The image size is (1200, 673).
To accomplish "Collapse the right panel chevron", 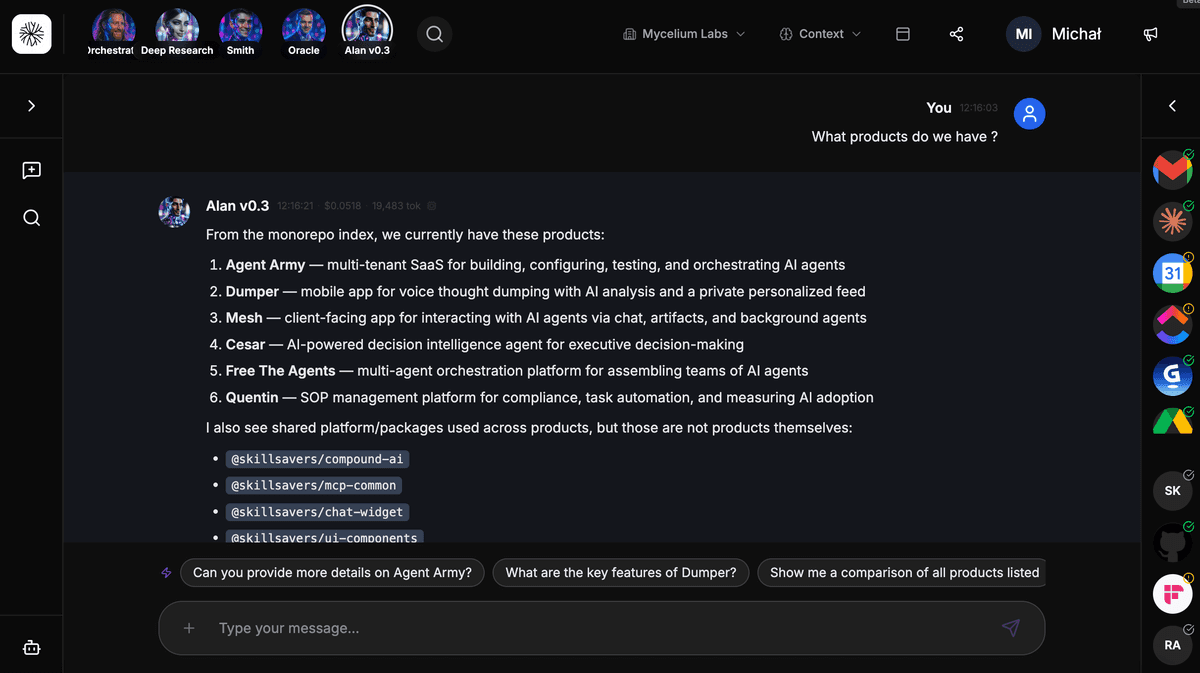I will coord(1172,105).
